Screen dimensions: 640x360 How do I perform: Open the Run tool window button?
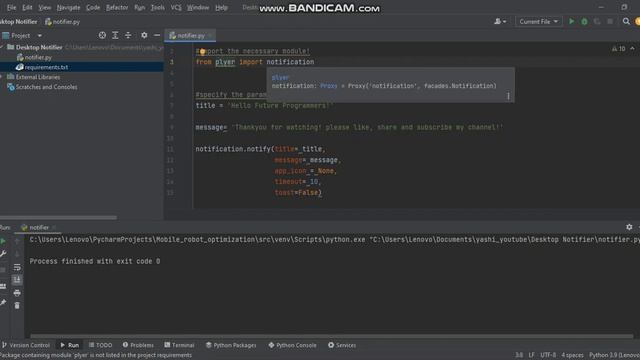(x=69, y=345)
